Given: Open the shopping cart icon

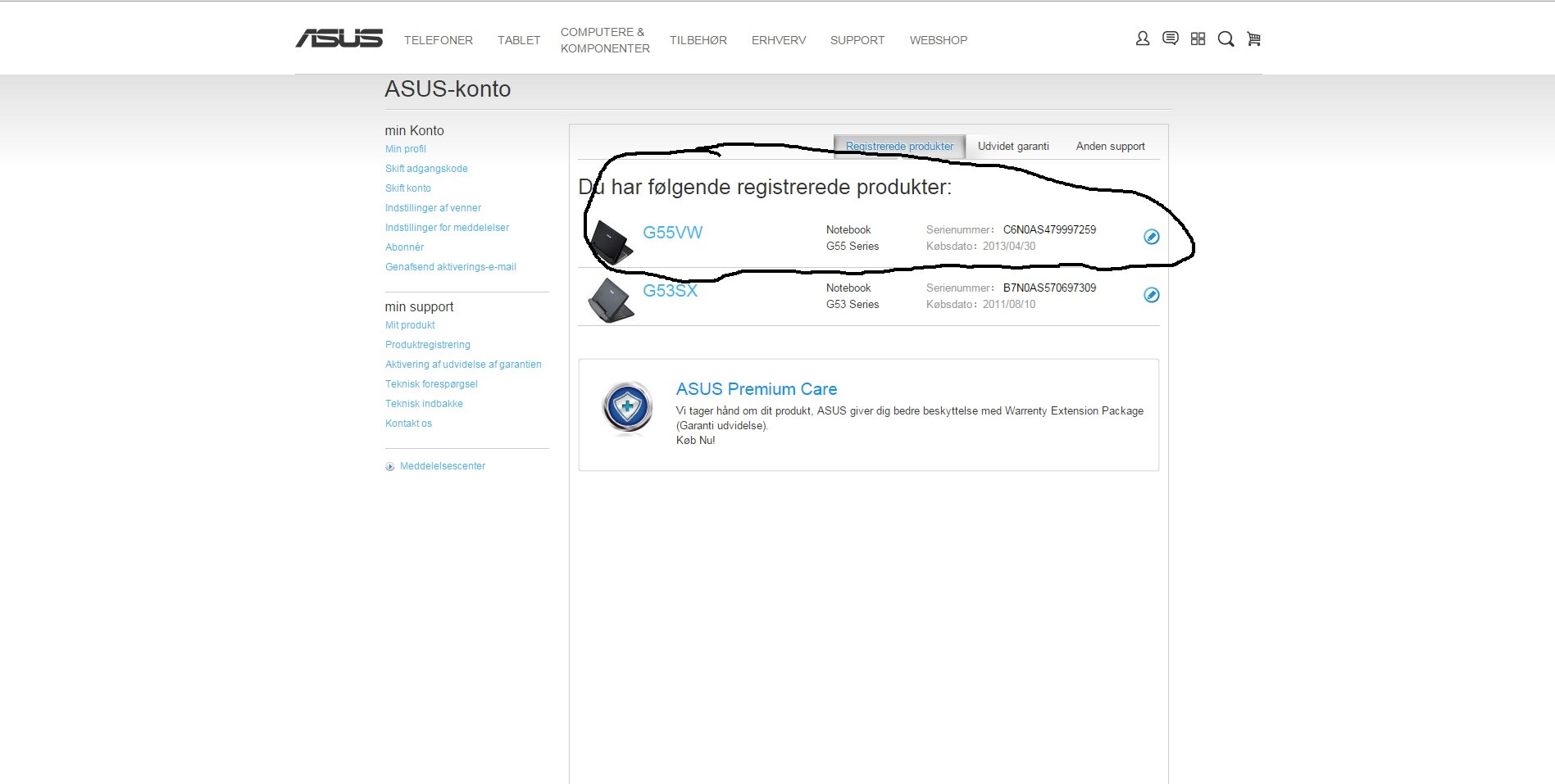Looking at the screenshot, I should [x=1253, y=39].
